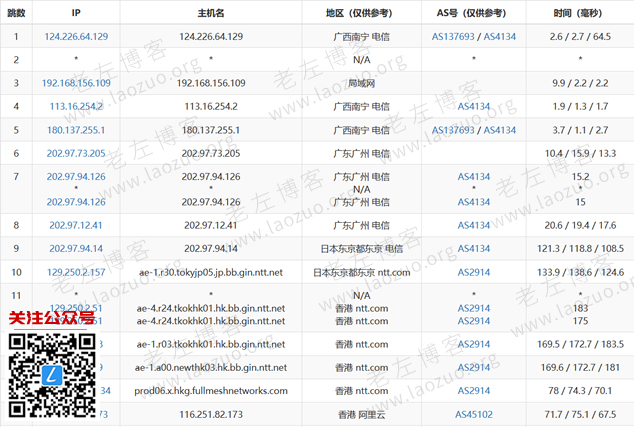This screenshot has height=427, width=634.
Task: Click hop number 10 in first column
Action: pos(16,272)
